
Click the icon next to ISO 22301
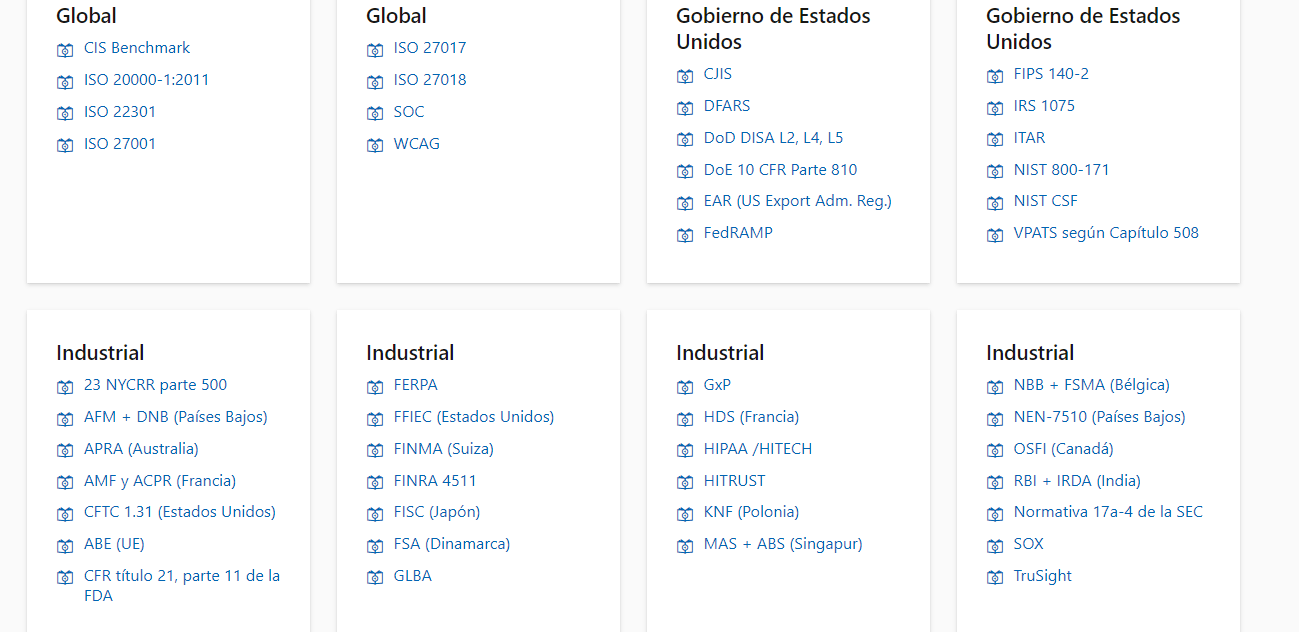click(x=65, y=114)
